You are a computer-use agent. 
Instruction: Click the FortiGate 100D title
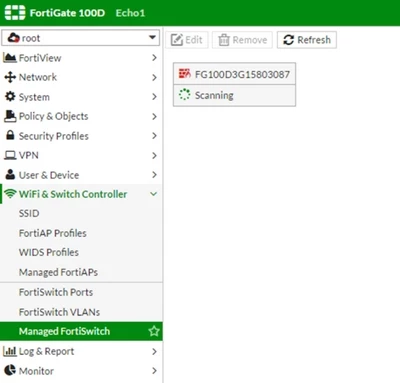pos(67,13)
